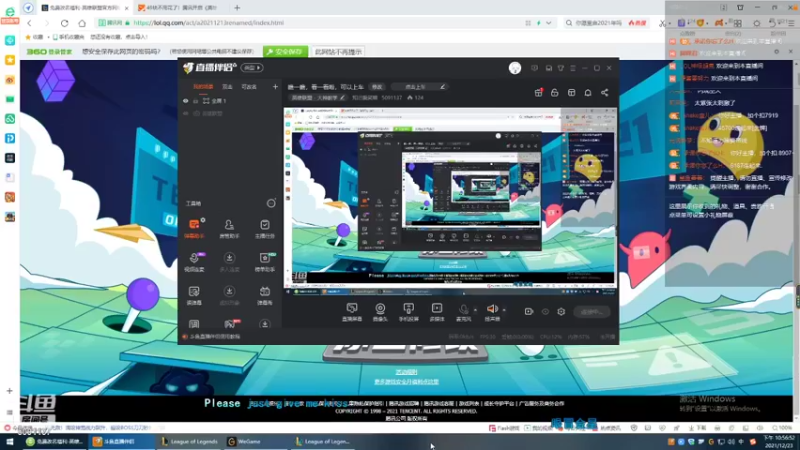The image size is (800, 450).
Task: Open the feedback message icon in title bar
Action: (x=534, y=68)
